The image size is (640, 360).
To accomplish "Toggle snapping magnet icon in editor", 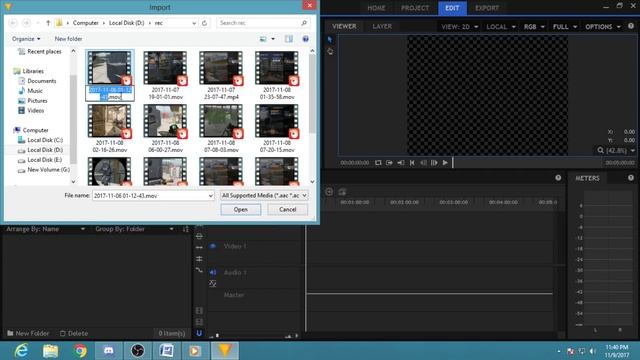I will [199, 333].
